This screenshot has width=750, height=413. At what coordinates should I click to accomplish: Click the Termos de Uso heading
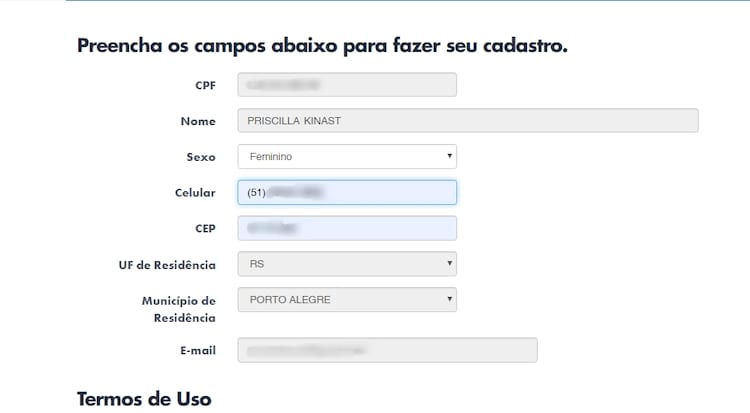(x=144, y=398)
